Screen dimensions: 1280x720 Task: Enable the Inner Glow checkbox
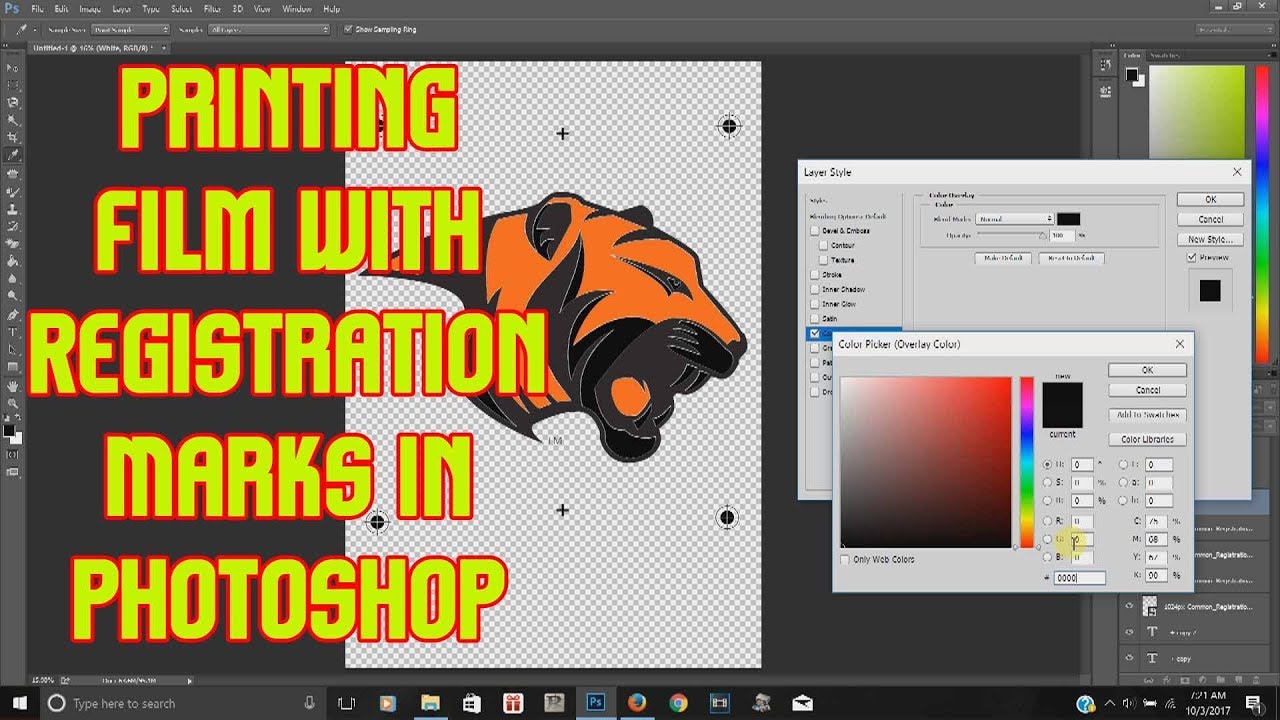815,303
